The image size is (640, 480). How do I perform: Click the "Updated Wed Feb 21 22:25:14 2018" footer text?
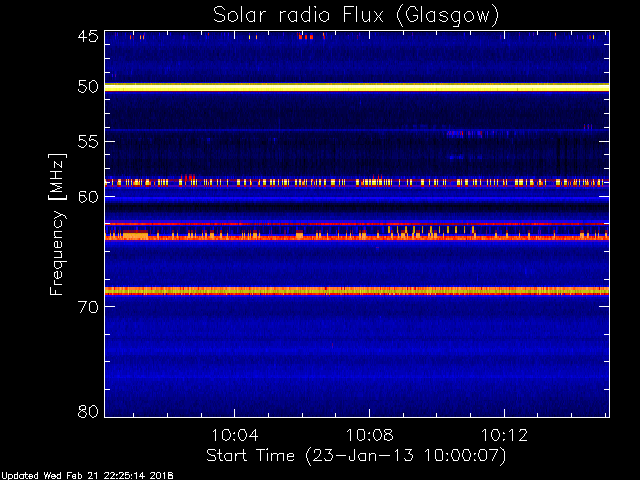87,476
